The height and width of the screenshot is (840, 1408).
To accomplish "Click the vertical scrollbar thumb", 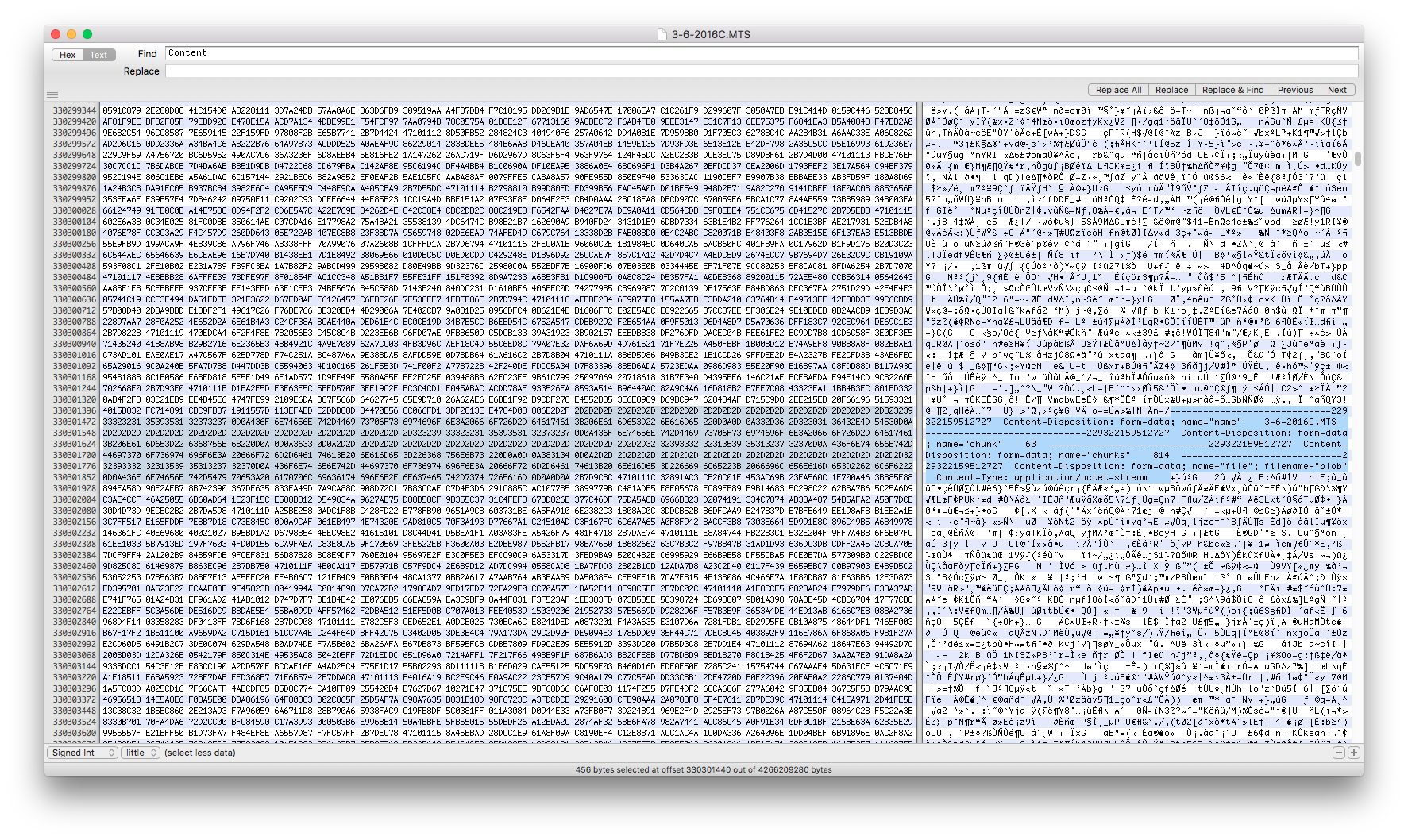I will [1357, 159].
